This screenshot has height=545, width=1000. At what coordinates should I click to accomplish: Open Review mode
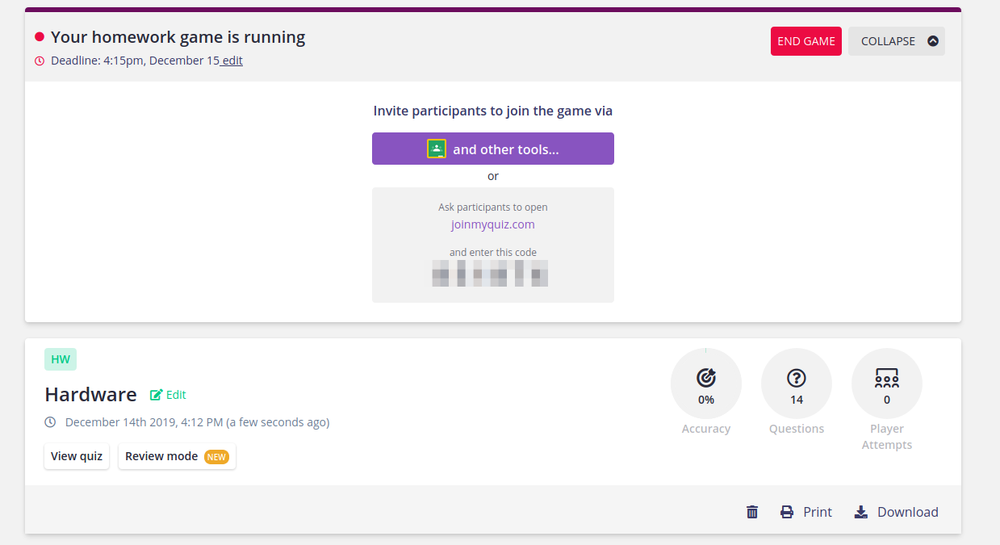point(177,456)
